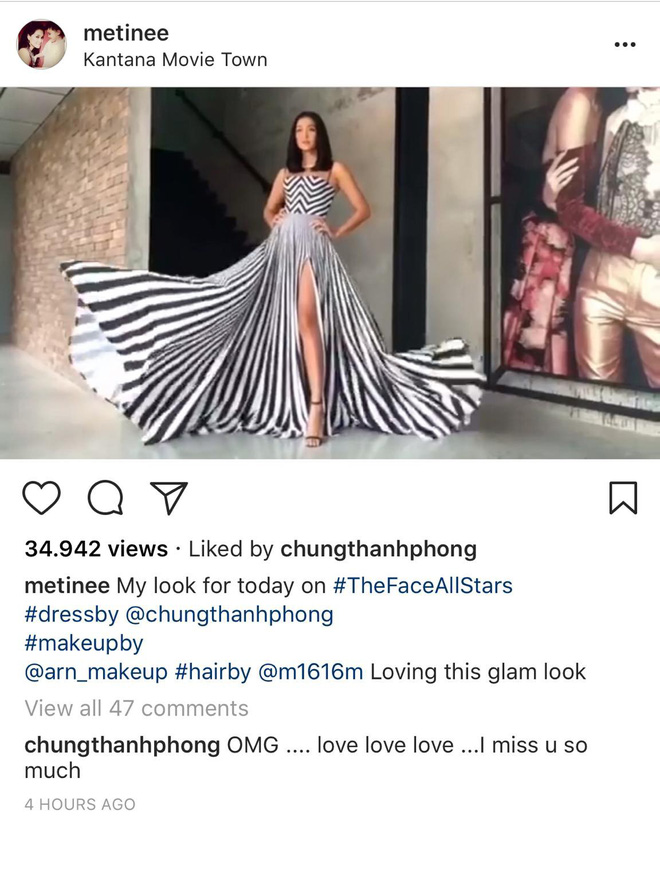The image size is (660, 873).
Task: Open Kantana Movie Town location
Action: coord(175,60)
